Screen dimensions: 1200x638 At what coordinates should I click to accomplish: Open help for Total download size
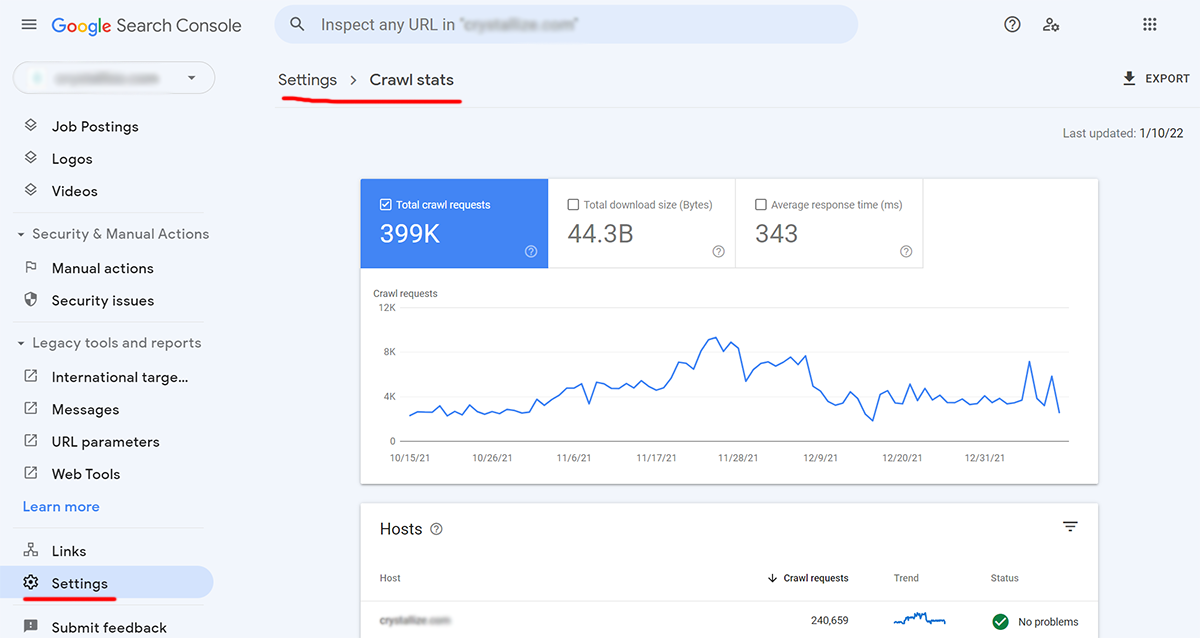(718, 252)
